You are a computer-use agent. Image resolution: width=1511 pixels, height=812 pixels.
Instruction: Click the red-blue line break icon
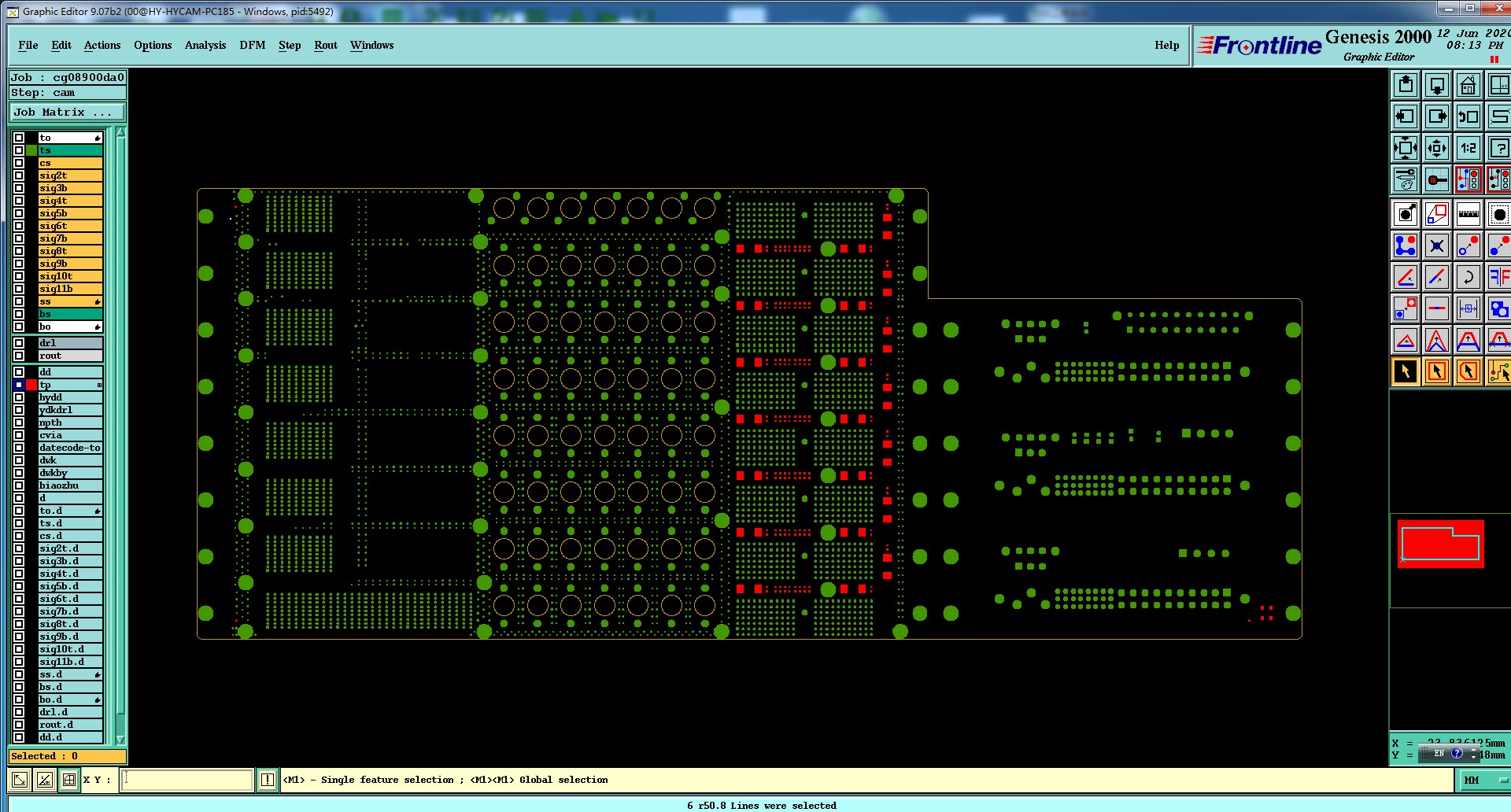click(x=1437, y=308)
